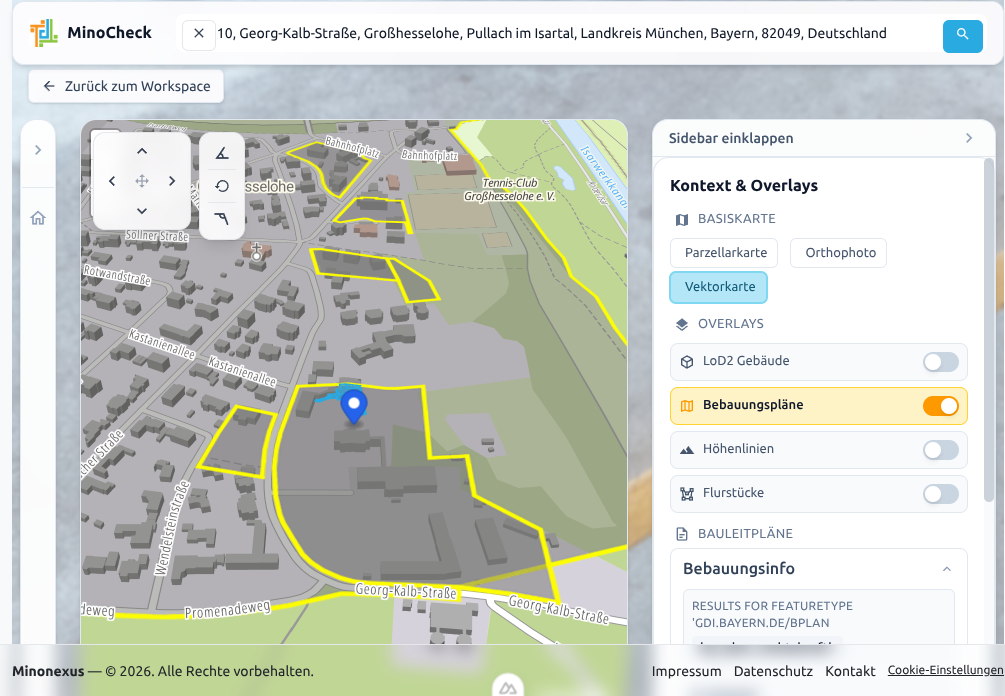Image resolution: width=1005 pixels, height=696 pixels.
Task: Open the Datenschutz link in the footer
Action: pos(772,671)
